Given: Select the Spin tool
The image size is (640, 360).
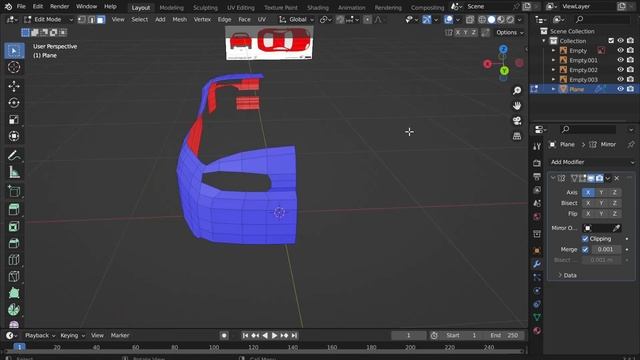Looking at the screenshot, I should click(x=14, y=310).
